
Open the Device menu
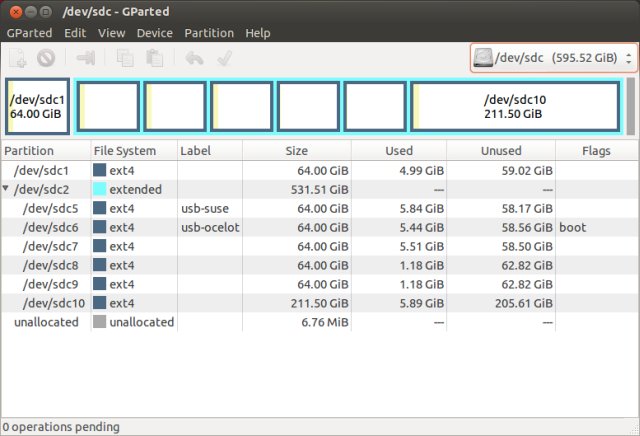(155, 33)
